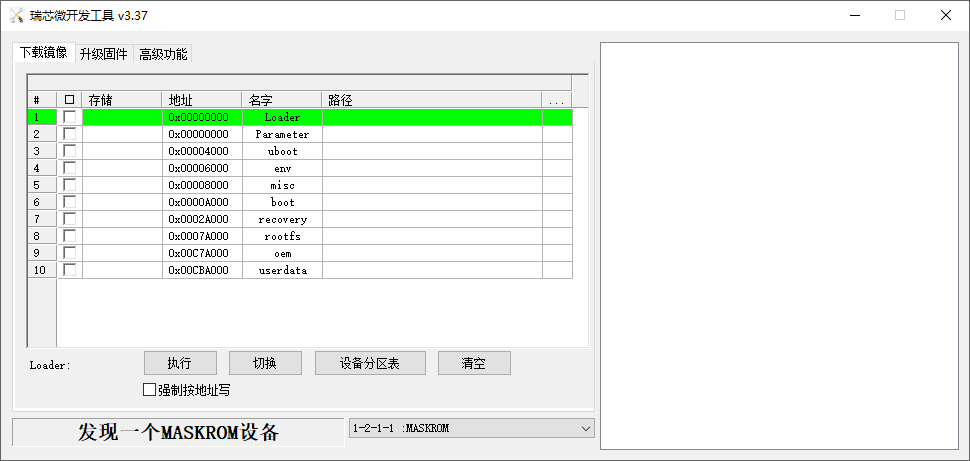Image resolution: width=970 pixels, height=461 pixels.
Task: Click the 执行 button
Action: click(180, 363)
